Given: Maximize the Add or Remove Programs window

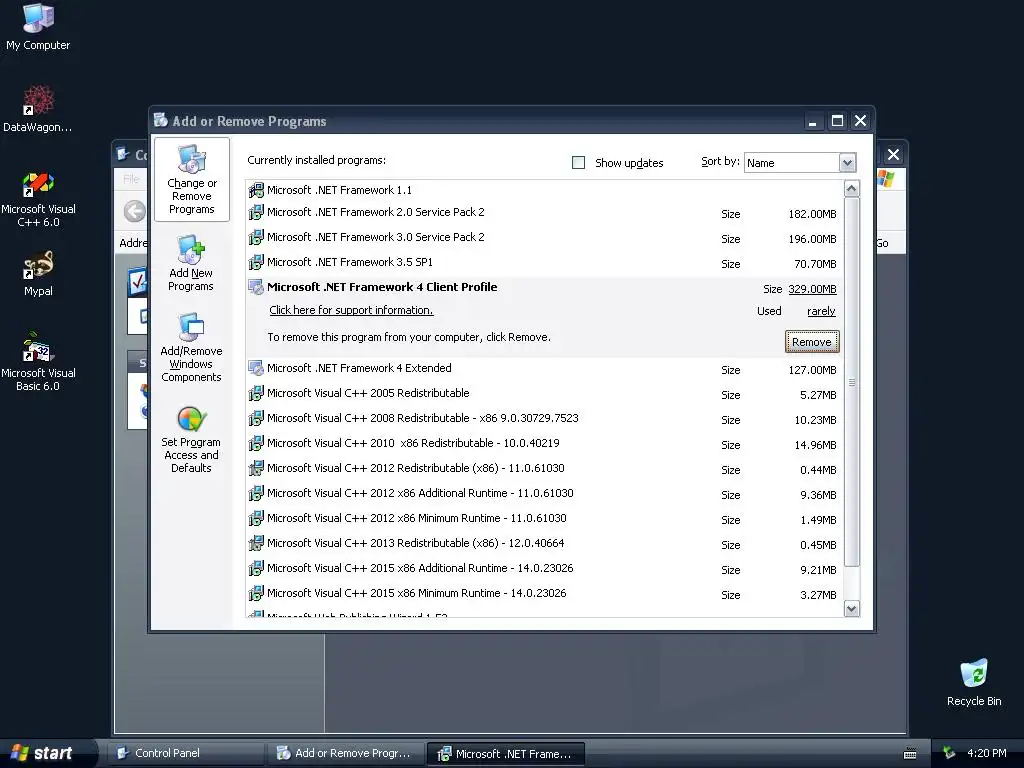Looking at the screenshot, I should coord(837,121).
